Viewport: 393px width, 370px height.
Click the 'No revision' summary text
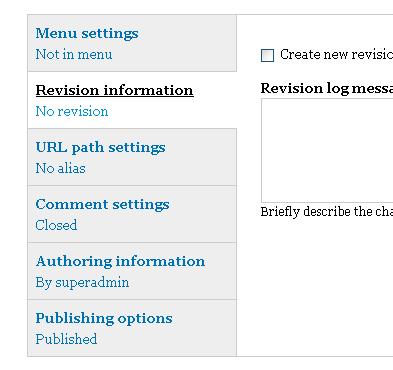click(72, 111)
